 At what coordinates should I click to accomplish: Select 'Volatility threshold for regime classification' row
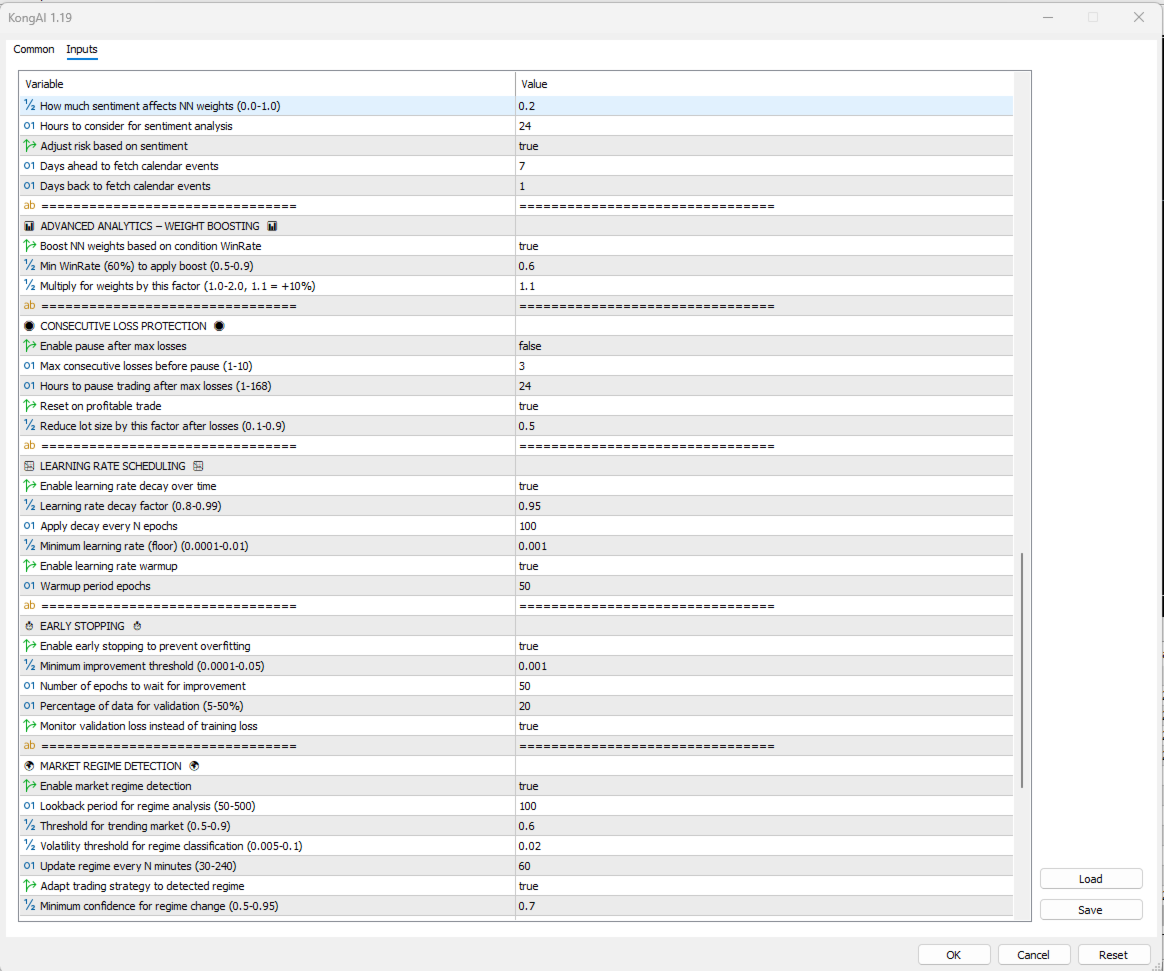(517, 846)
